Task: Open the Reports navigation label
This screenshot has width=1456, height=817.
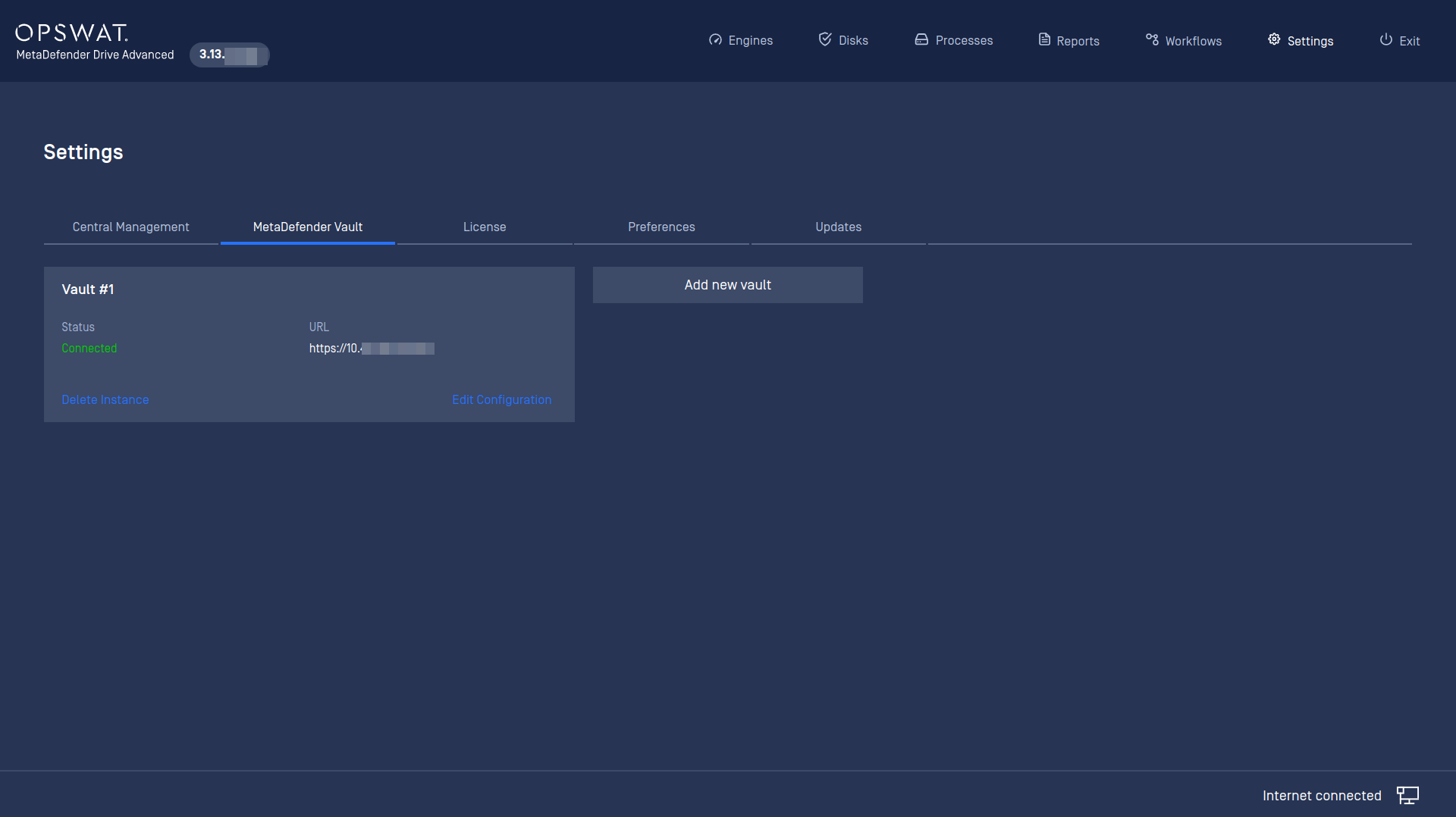Action: pyautogui.click(x=1078, y=41)
